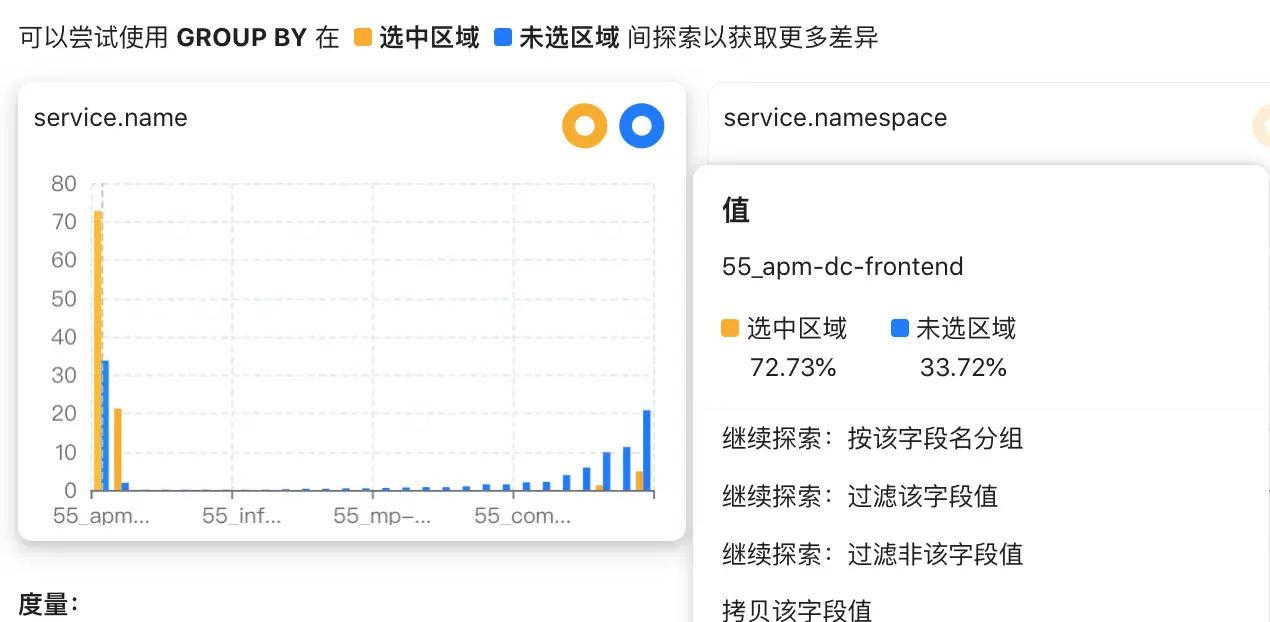
Task: Click the blue bar beside the tallest orange bar
Action: 106,425
